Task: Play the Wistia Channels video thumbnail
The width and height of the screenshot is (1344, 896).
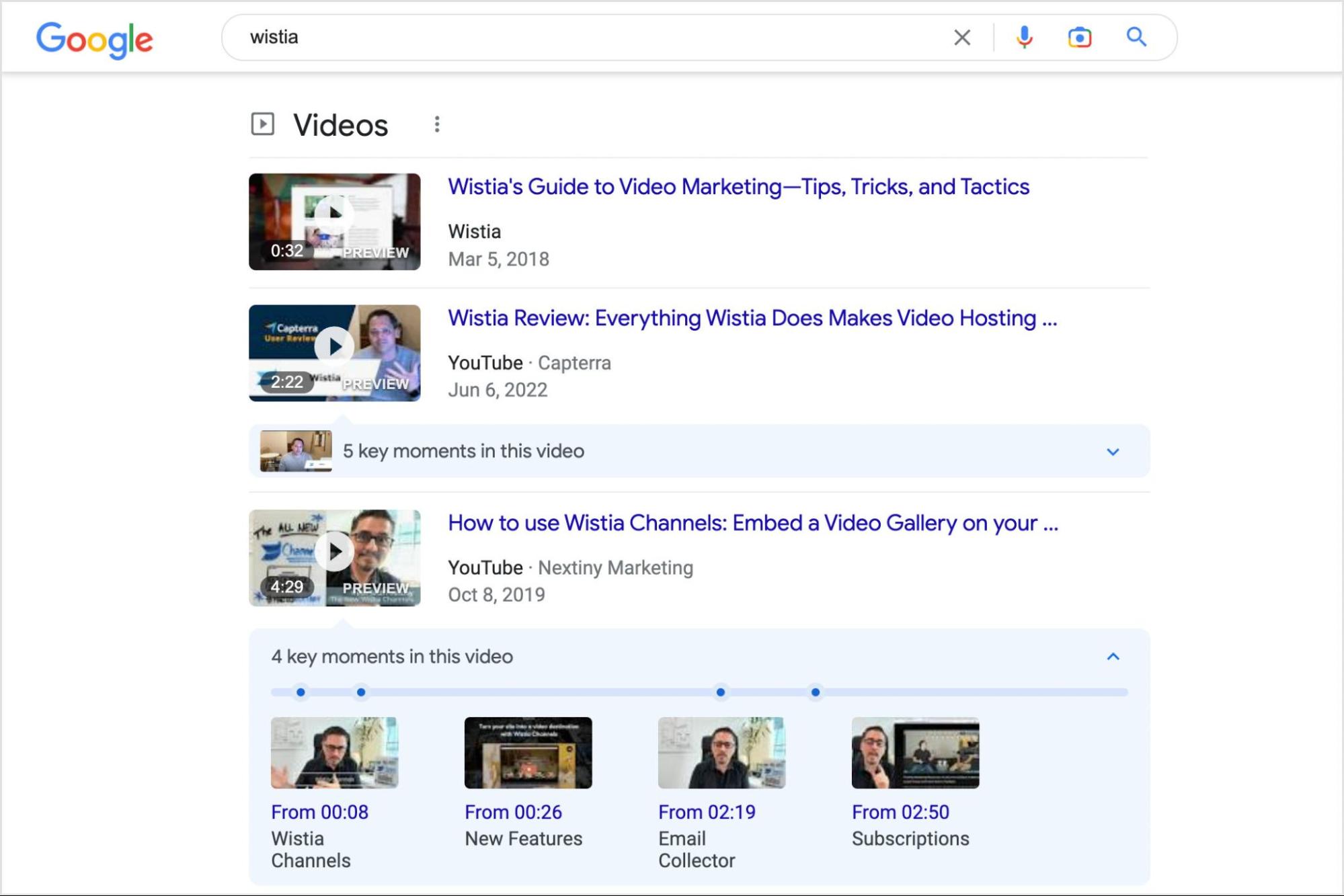Action: [x=335, y=558]
